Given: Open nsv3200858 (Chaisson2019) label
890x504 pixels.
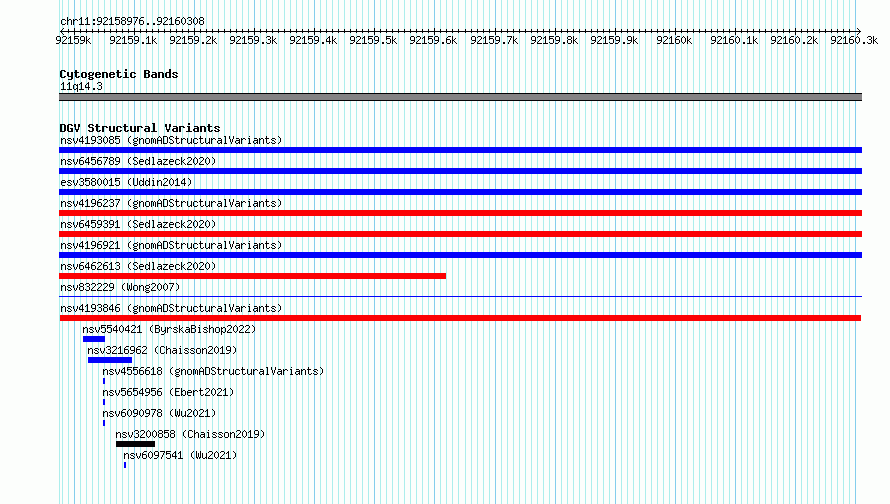Looking at the screenshot, I should tap(190, 434).
